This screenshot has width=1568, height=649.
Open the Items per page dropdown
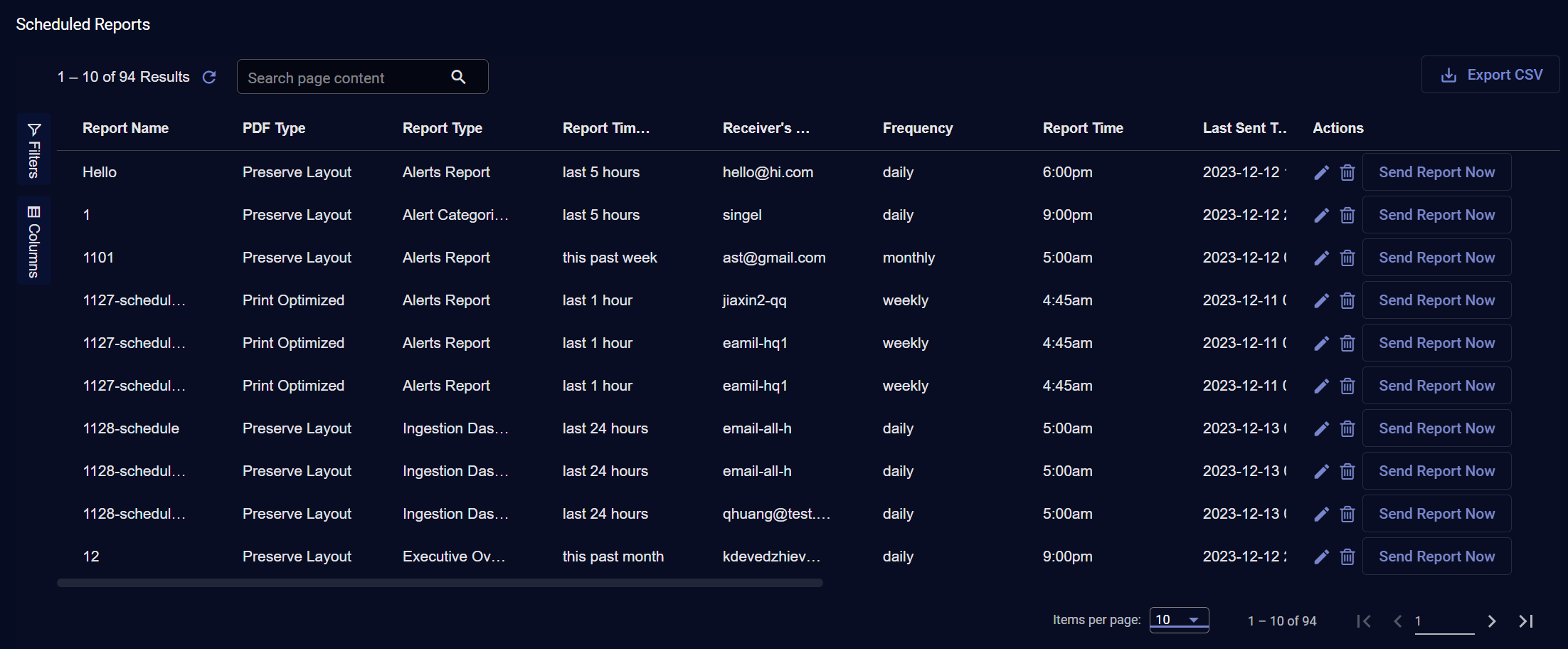[x=1179, y=620]
